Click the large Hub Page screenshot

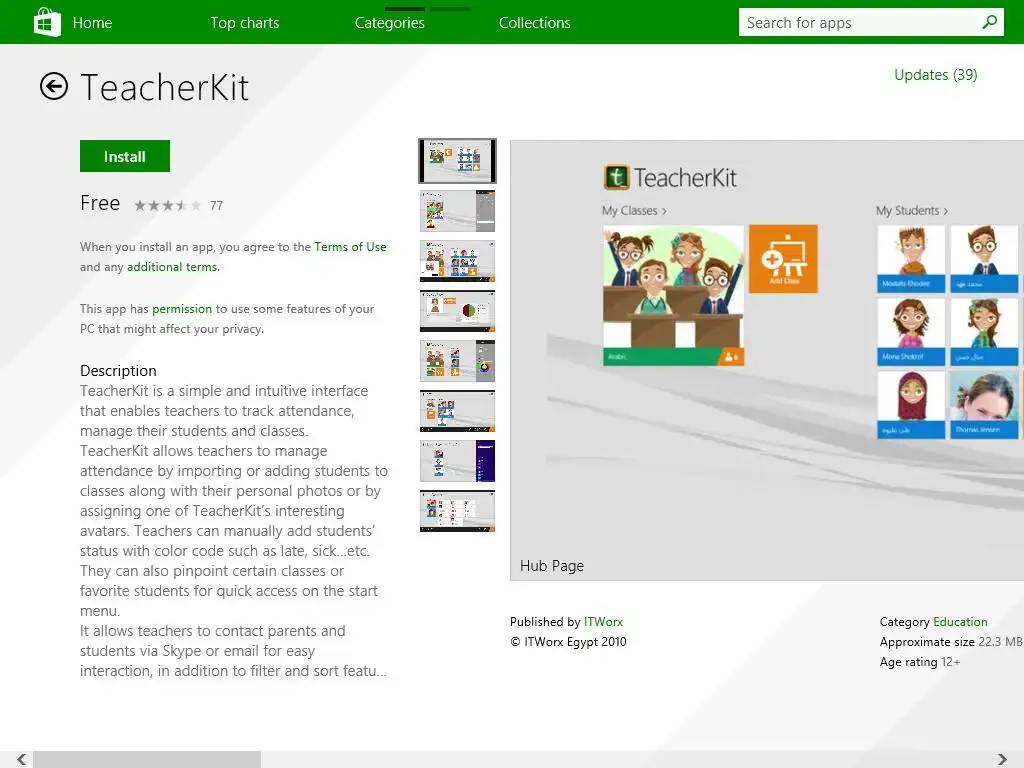click(x=767, y=360)
